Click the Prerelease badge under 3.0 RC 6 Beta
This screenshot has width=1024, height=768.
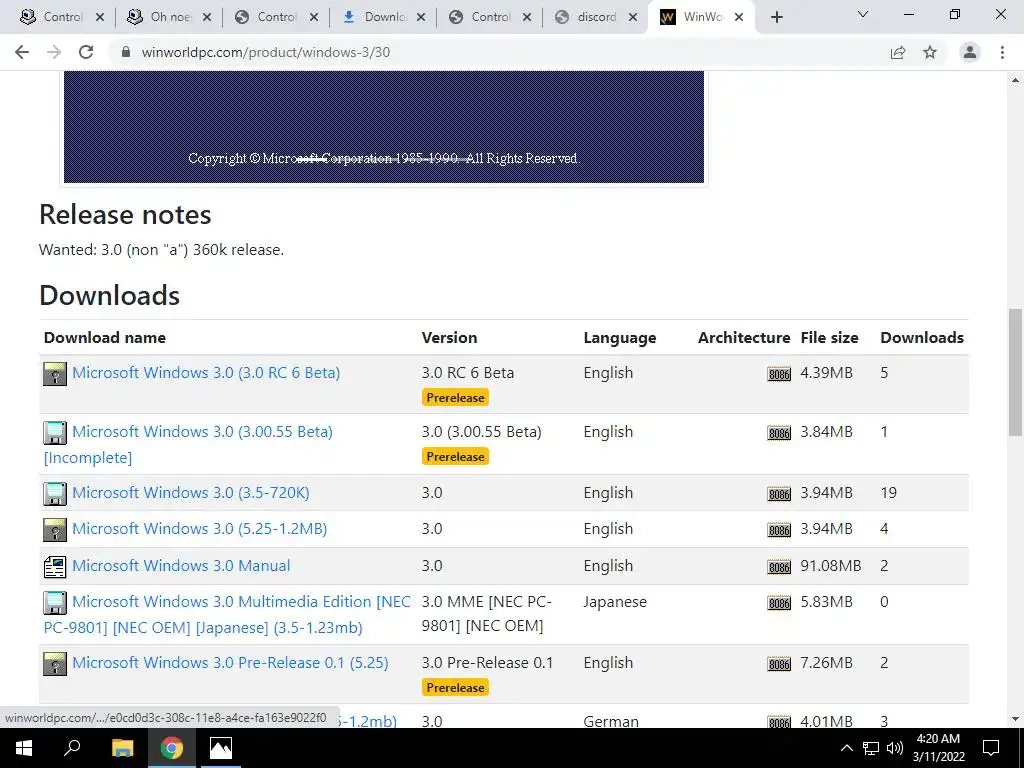click(x=455, y=398)
